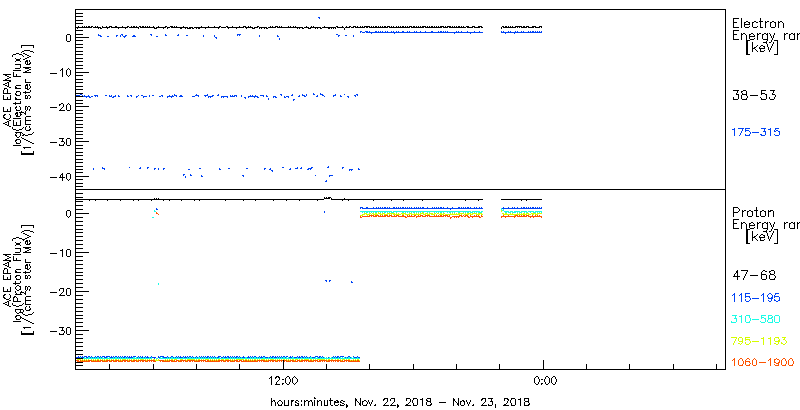Click the -20 tick label on proton panel

click(x=62, y=291)
